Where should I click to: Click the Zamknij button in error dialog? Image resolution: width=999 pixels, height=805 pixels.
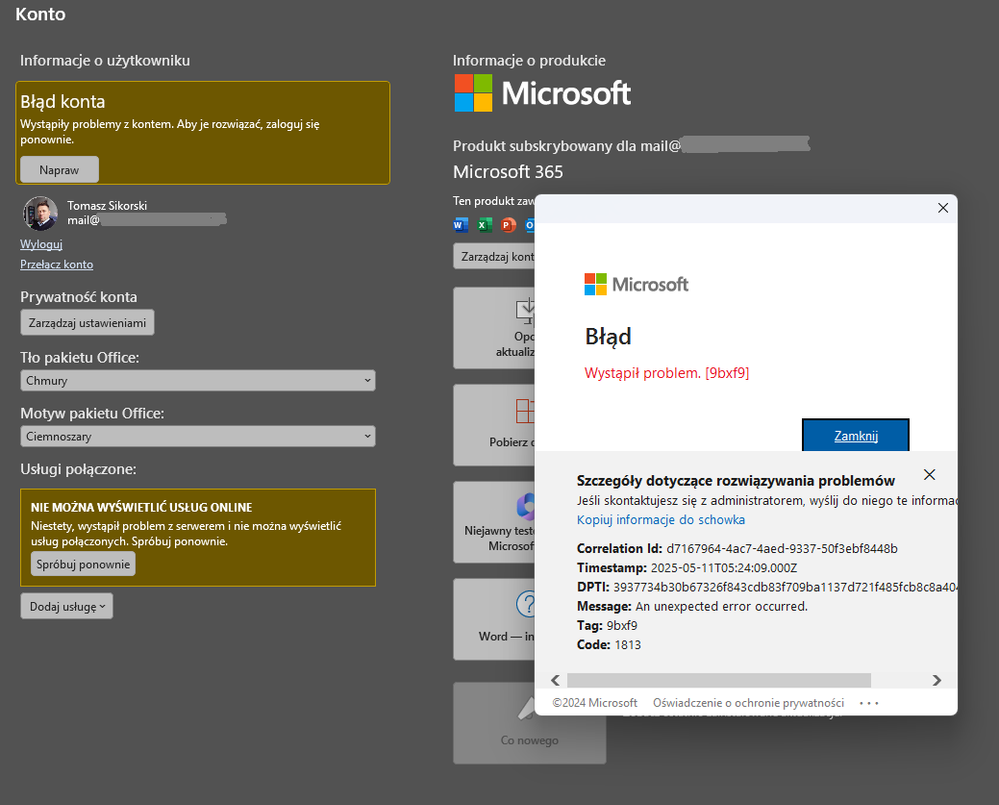point(856,436)
